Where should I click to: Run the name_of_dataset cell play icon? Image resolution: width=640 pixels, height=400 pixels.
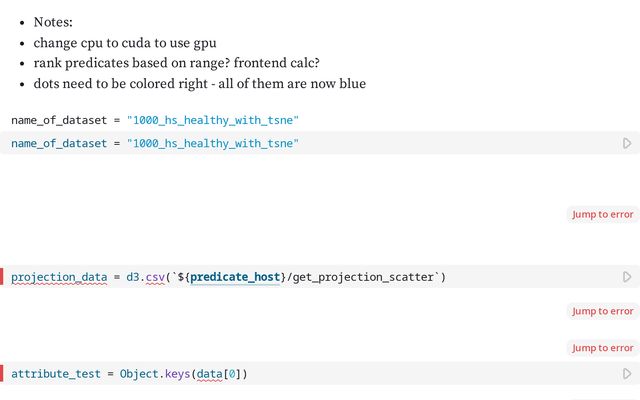[x=627, y=143]
